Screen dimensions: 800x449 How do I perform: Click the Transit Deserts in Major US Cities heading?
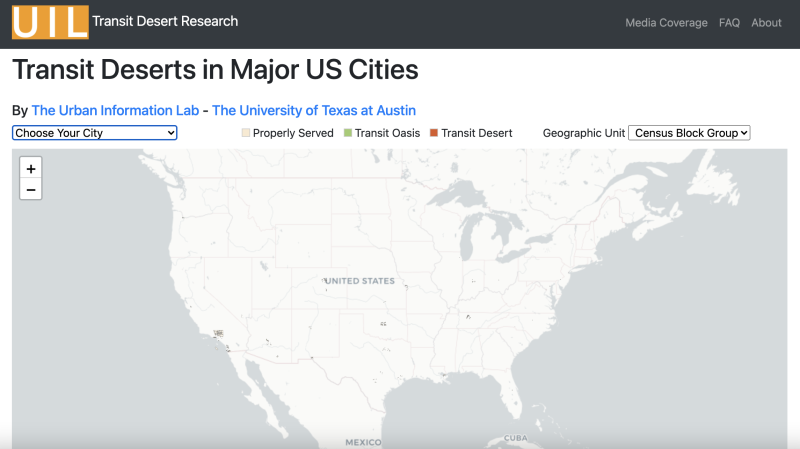tap(215, 70)
